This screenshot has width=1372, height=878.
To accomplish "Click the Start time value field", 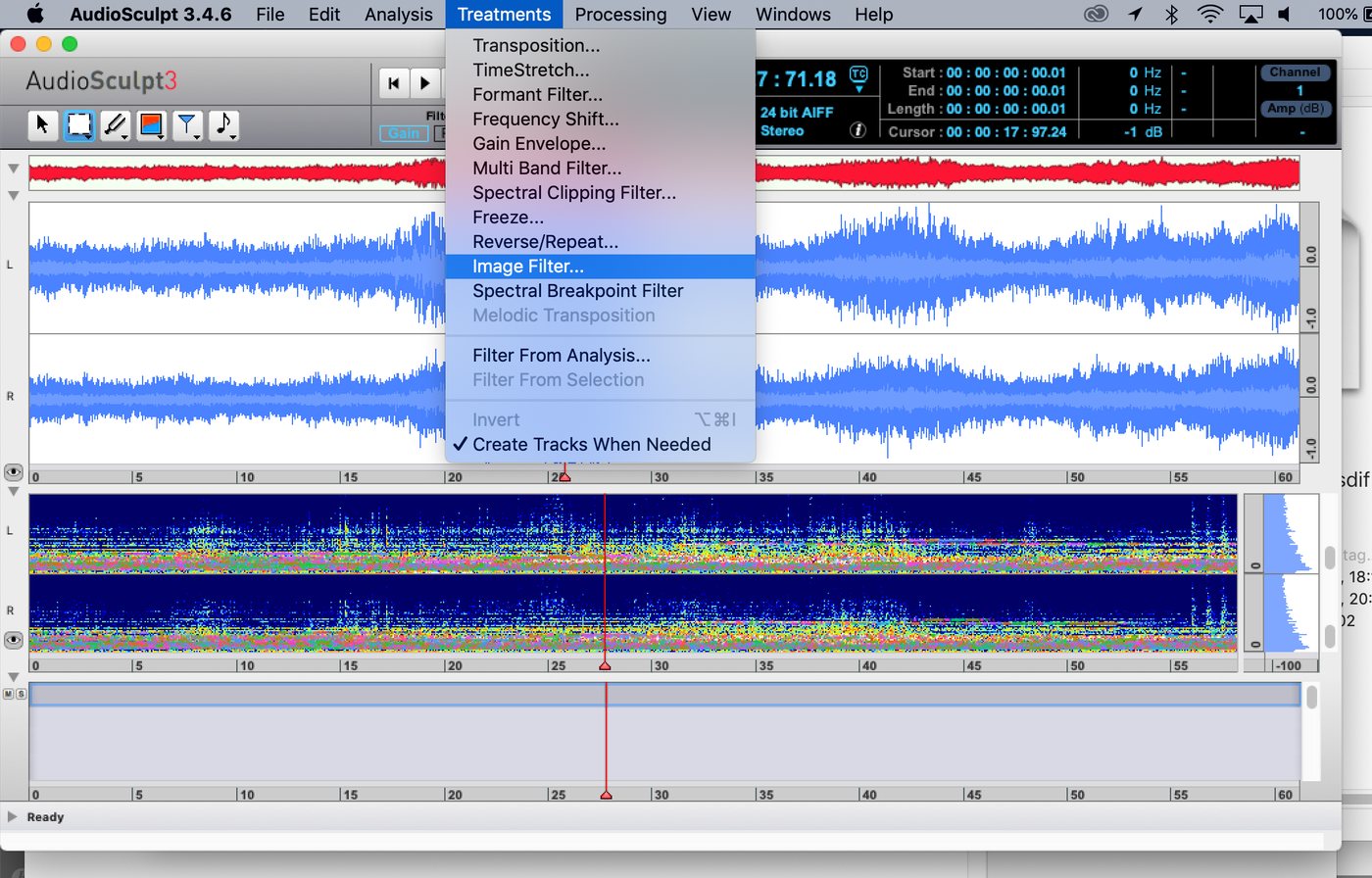I will coord(1006,73).
